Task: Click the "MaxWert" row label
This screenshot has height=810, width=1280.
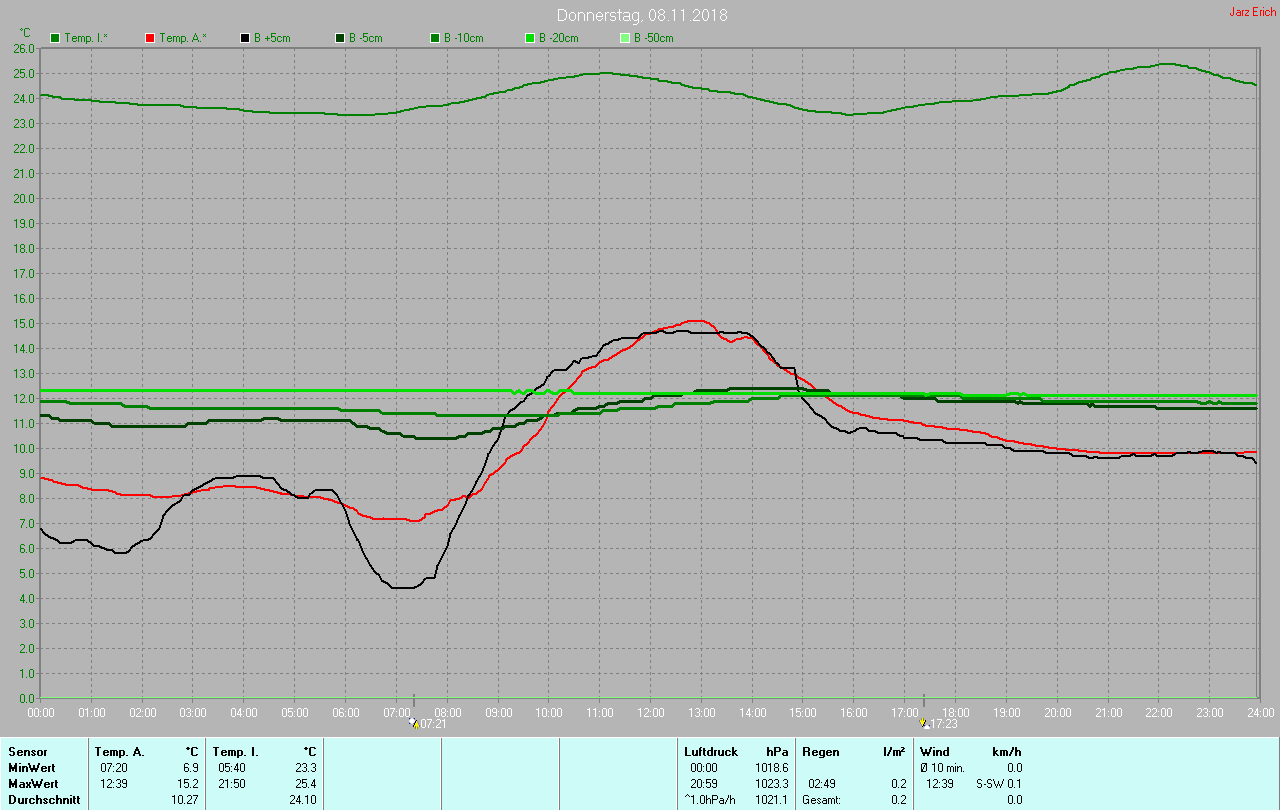Action: pos(32,783)
